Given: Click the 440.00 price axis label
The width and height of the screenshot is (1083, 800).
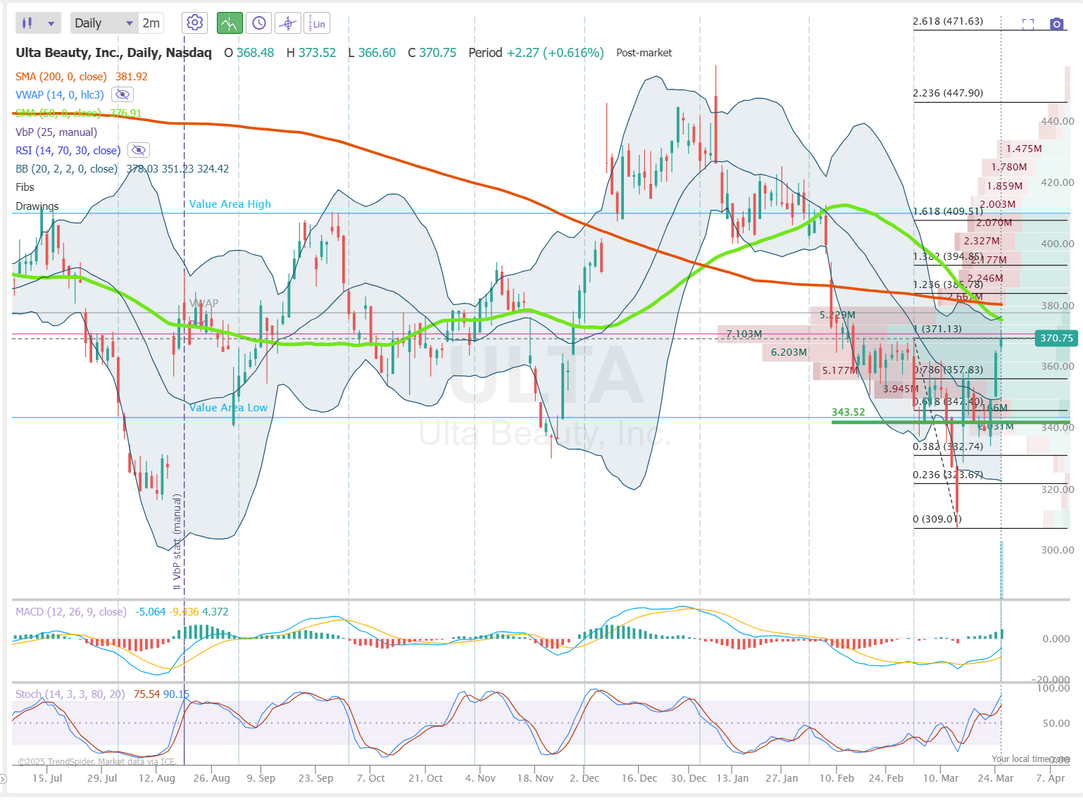Looking at the screenshot, I should click(1057, 121).
